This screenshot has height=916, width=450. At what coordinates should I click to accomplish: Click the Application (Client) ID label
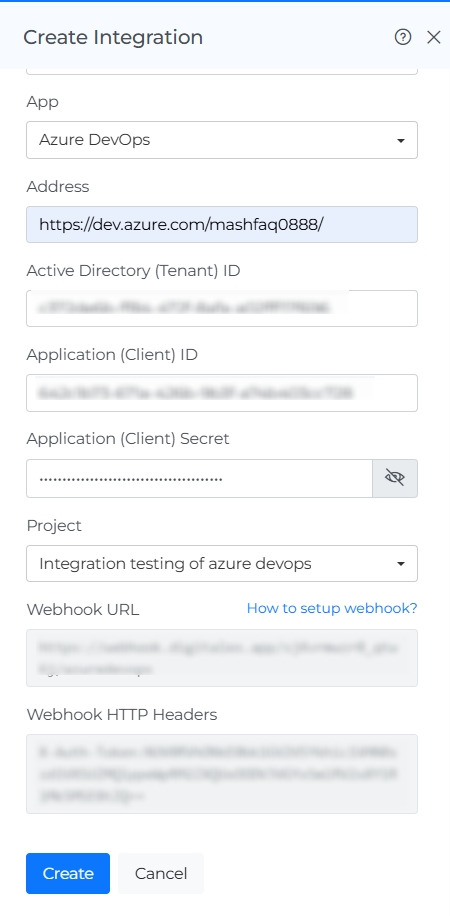112,355
